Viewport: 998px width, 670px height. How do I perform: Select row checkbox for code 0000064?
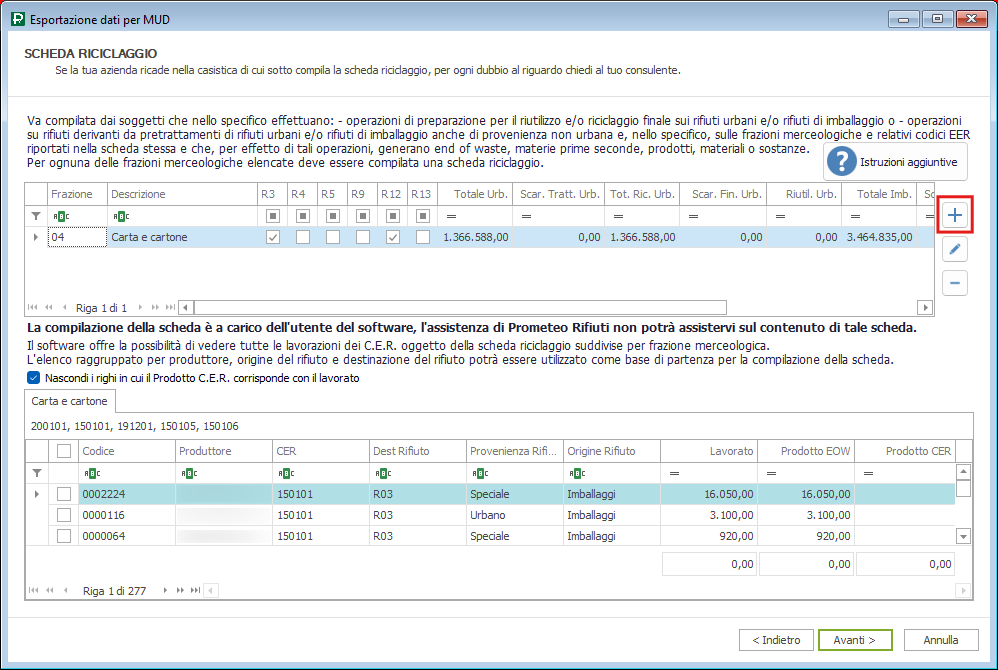[64, 536]
